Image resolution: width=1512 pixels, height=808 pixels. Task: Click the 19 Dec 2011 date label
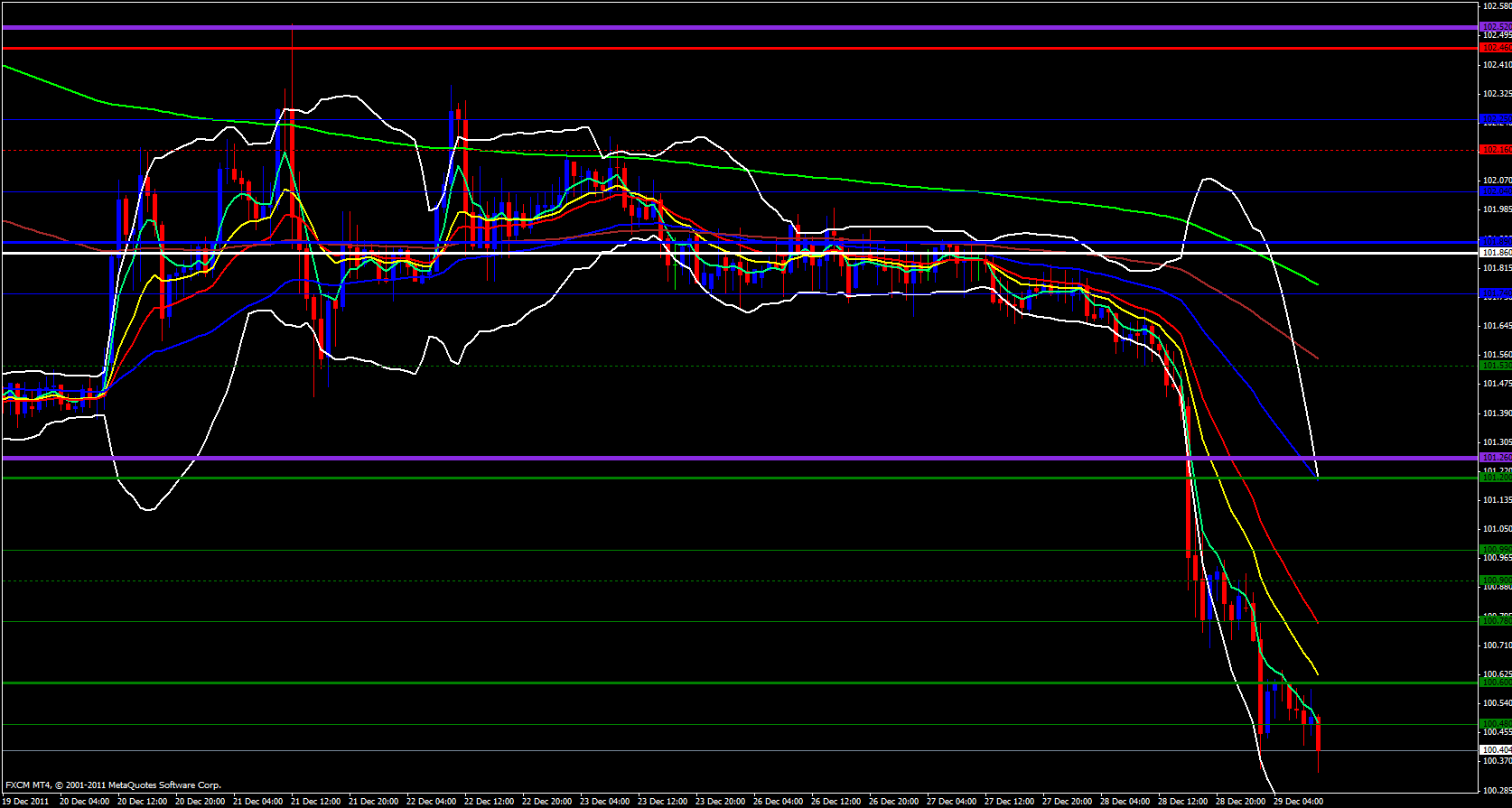point(26,802)
